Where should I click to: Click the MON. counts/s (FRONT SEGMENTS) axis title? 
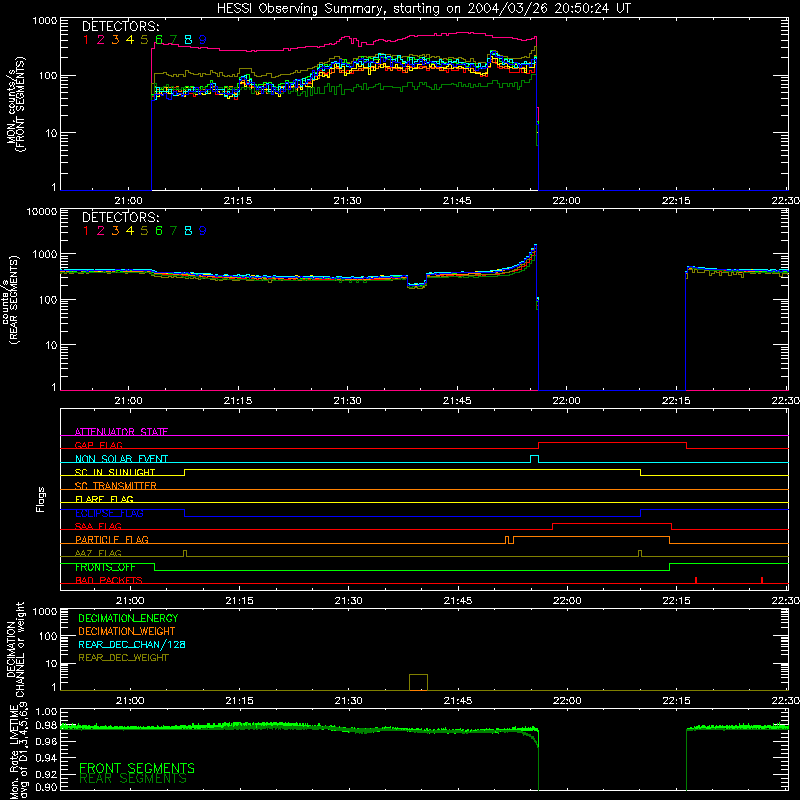(x=15, y=104)
